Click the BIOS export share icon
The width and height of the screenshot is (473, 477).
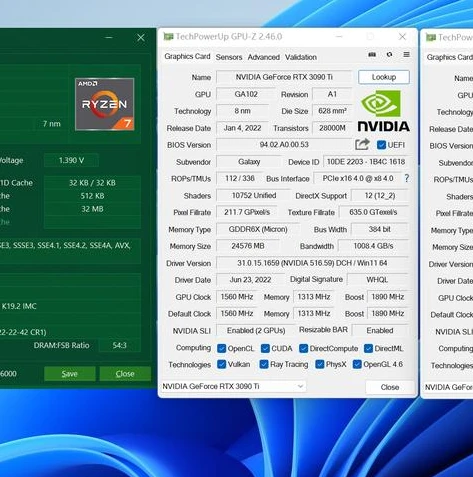click(x=362, y=144)
